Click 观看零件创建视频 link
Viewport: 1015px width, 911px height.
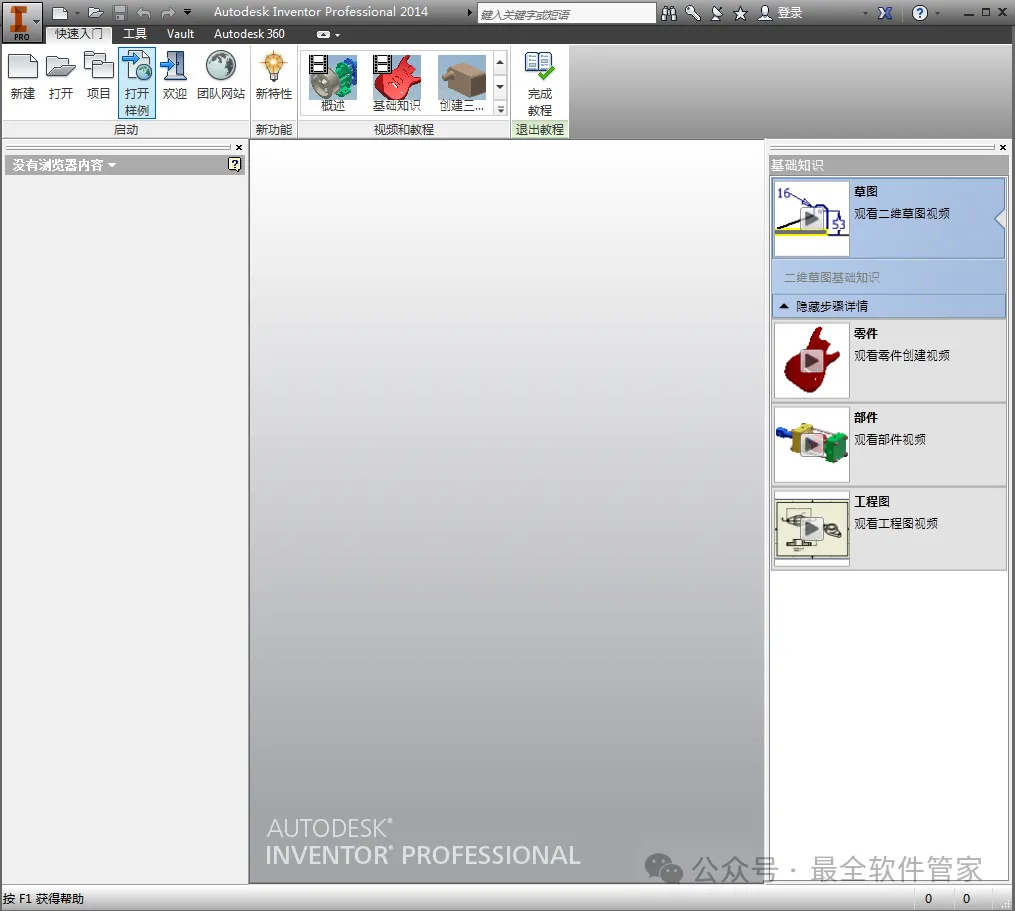coord(902,355)
